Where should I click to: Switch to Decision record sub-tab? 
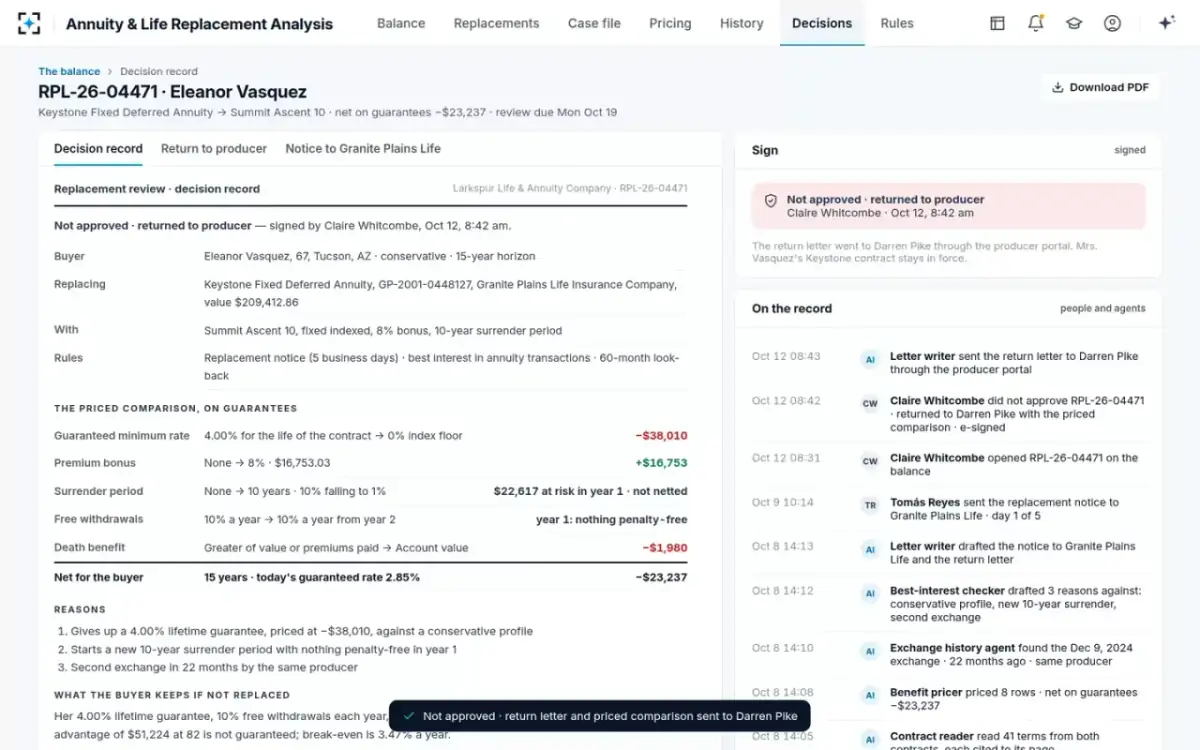pos(98,148)
